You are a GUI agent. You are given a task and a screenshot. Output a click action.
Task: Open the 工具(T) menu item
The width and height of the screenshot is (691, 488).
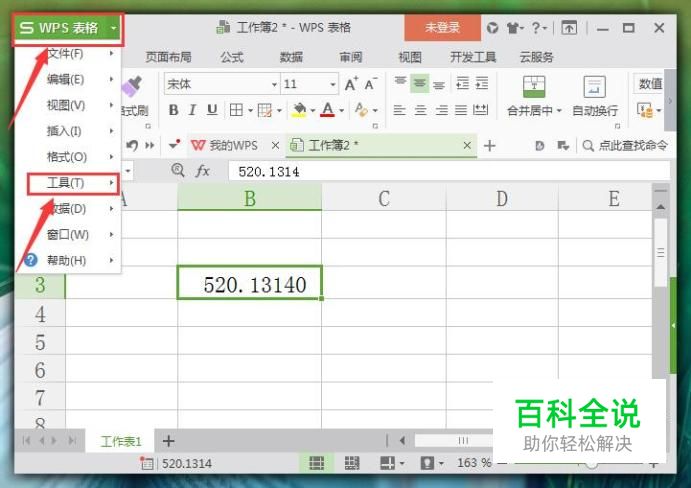pyautogui.click(x=73, y=183)
